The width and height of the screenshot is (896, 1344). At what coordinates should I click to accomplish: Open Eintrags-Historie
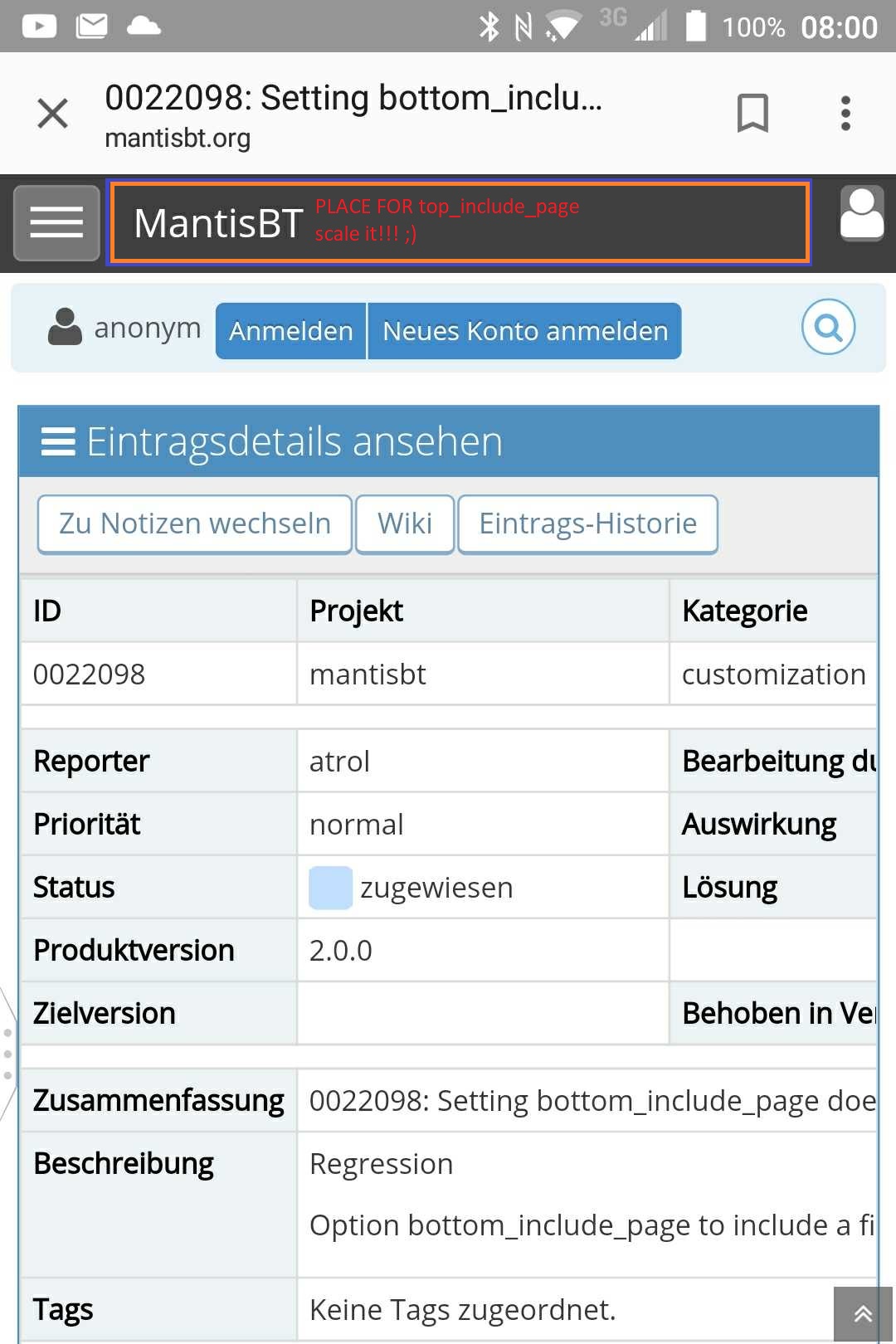click(587, 523)
